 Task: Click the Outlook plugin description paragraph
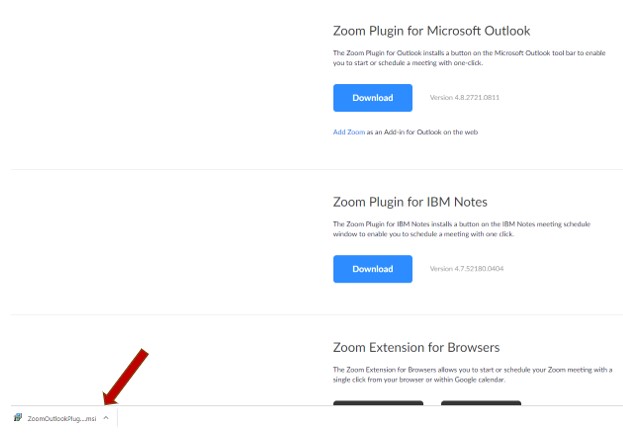pyautogui.click(x=469, y=58)
